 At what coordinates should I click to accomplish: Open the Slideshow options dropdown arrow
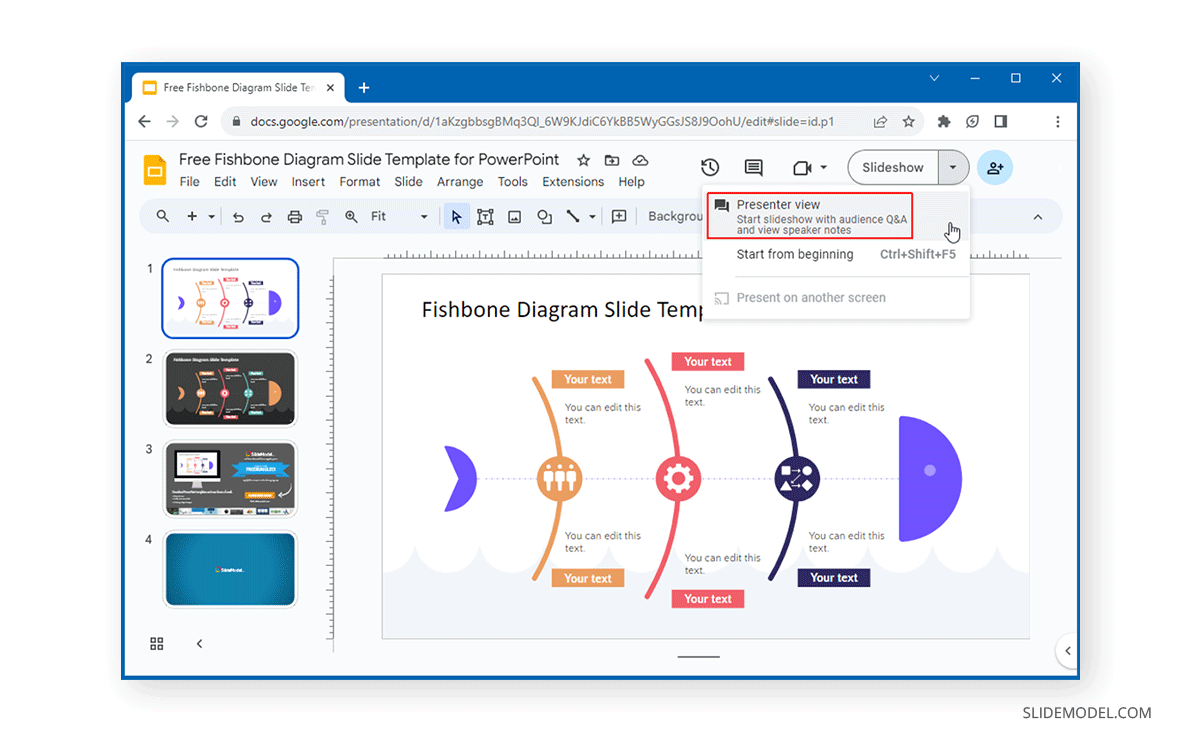952,167
